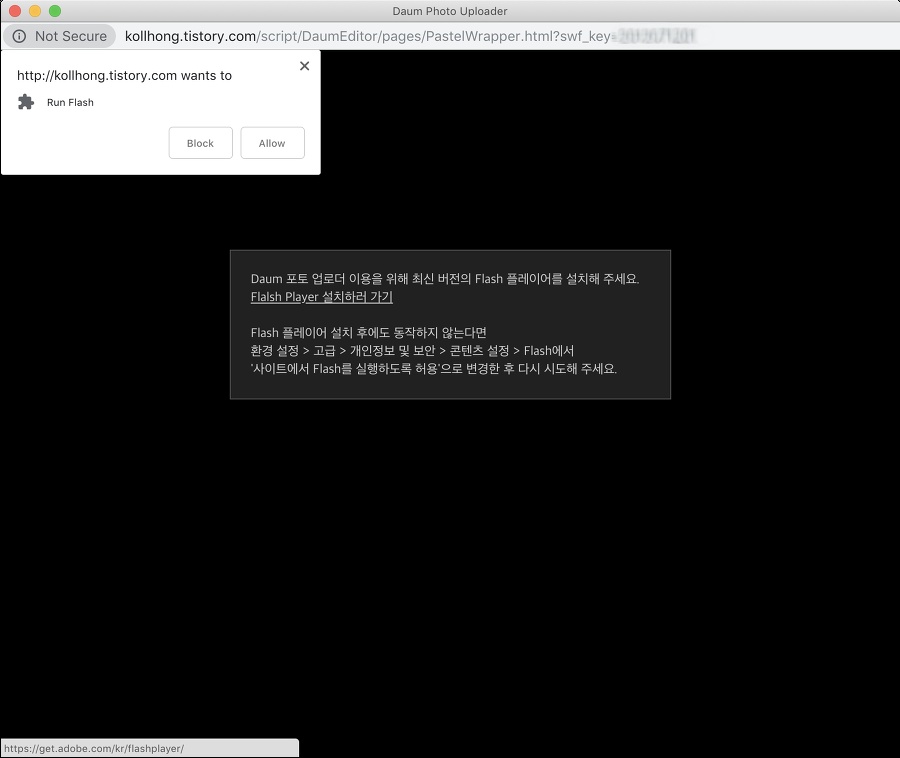Click the "wants to" permission heading
This screenshot has height=758, width=900.
pyautogui.click(x=124, y=75)
